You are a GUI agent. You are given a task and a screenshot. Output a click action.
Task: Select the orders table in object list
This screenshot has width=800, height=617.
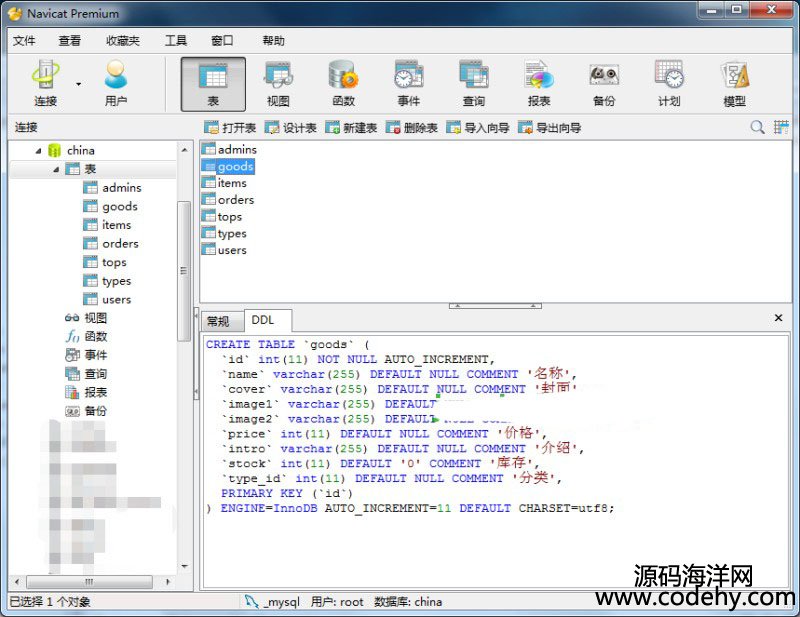tap(235, 200)
